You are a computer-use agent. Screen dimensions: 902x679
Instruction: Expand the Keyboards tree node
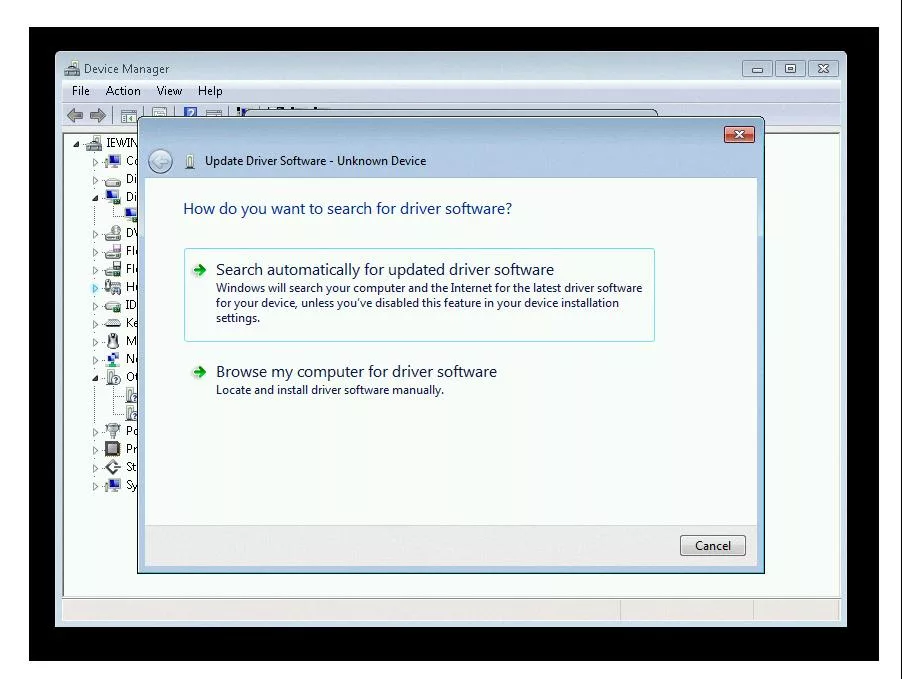(x=96, y=323)
